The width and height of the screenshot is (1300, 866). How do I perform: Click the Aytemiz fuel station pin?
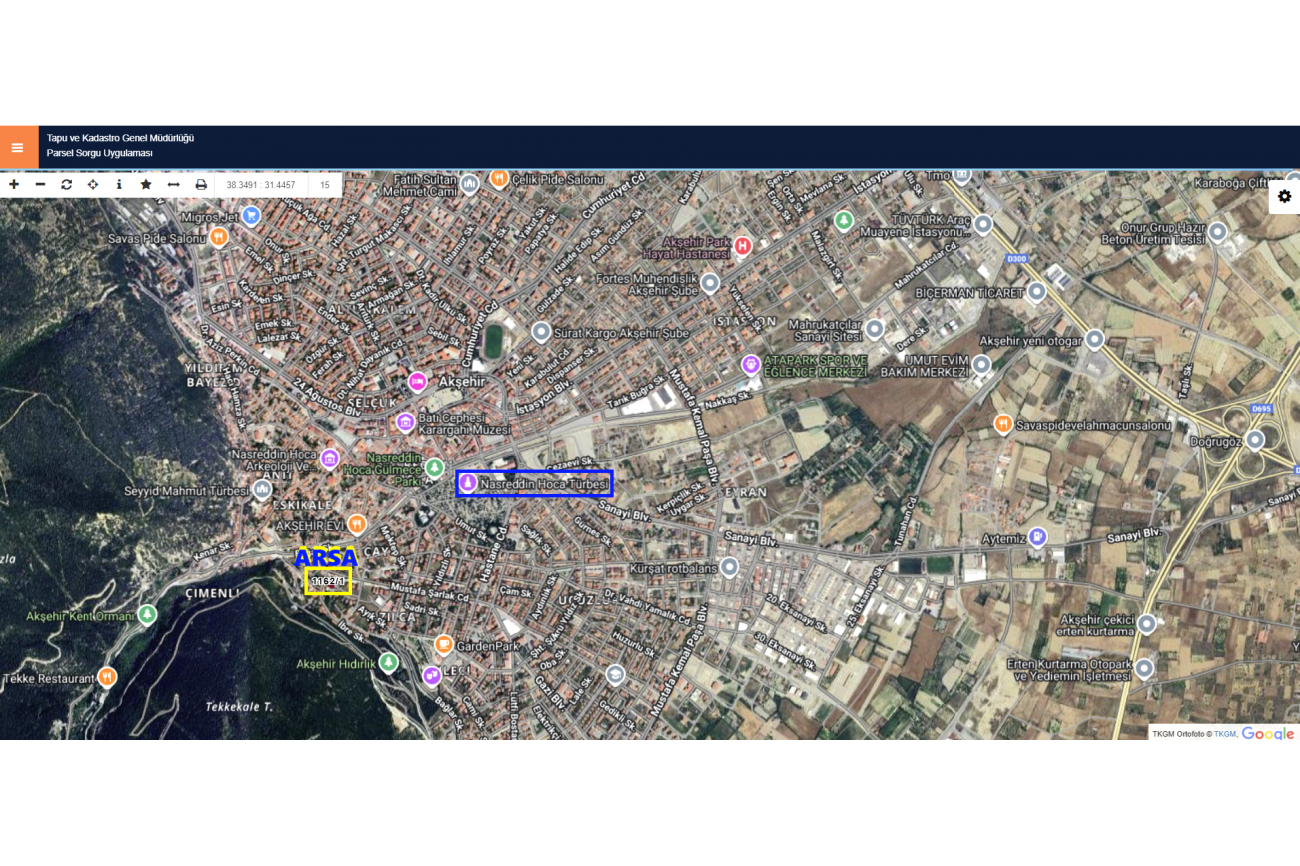click(1038, 537)
